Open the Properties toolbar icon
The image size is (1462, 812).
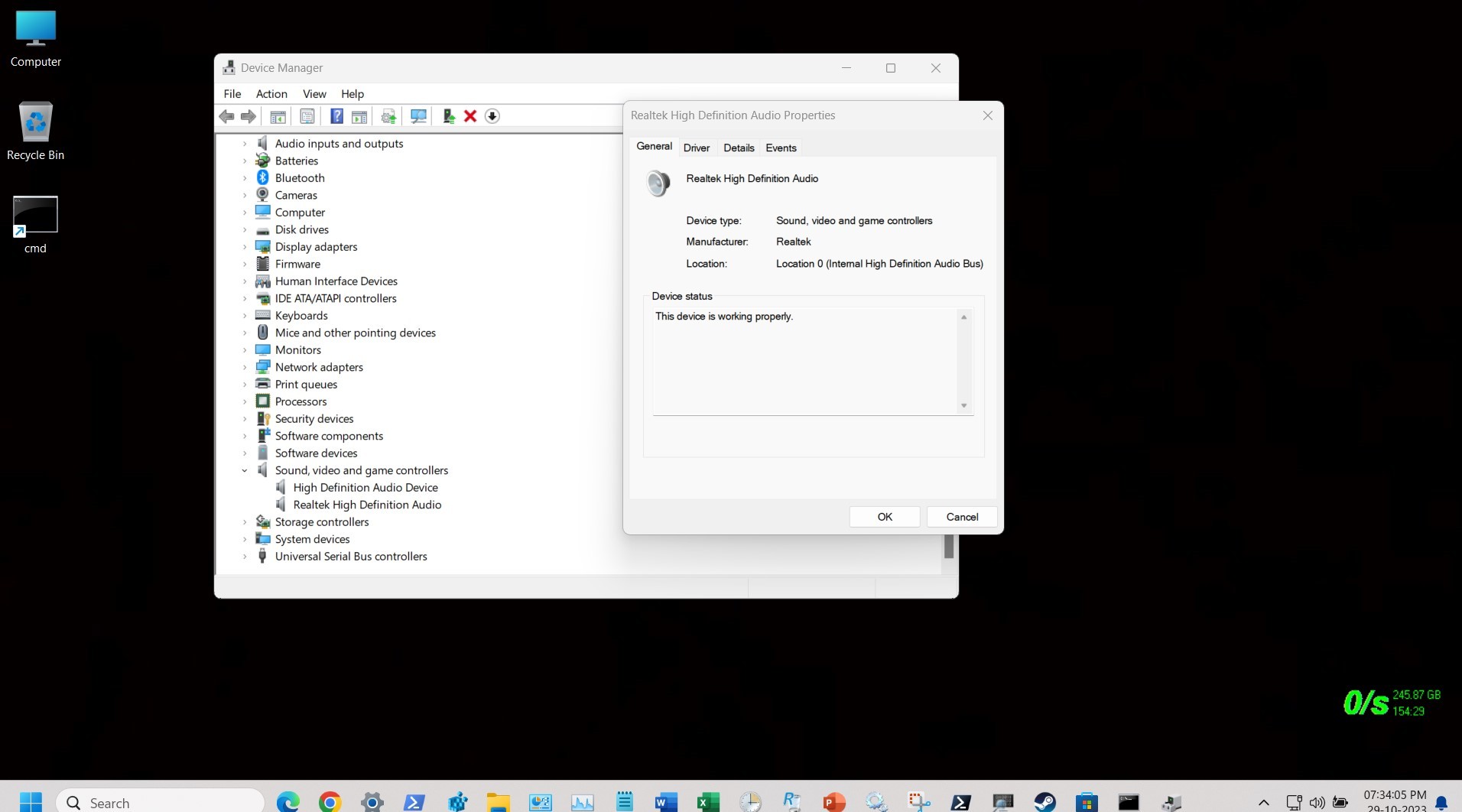click(x=307, y=116)
